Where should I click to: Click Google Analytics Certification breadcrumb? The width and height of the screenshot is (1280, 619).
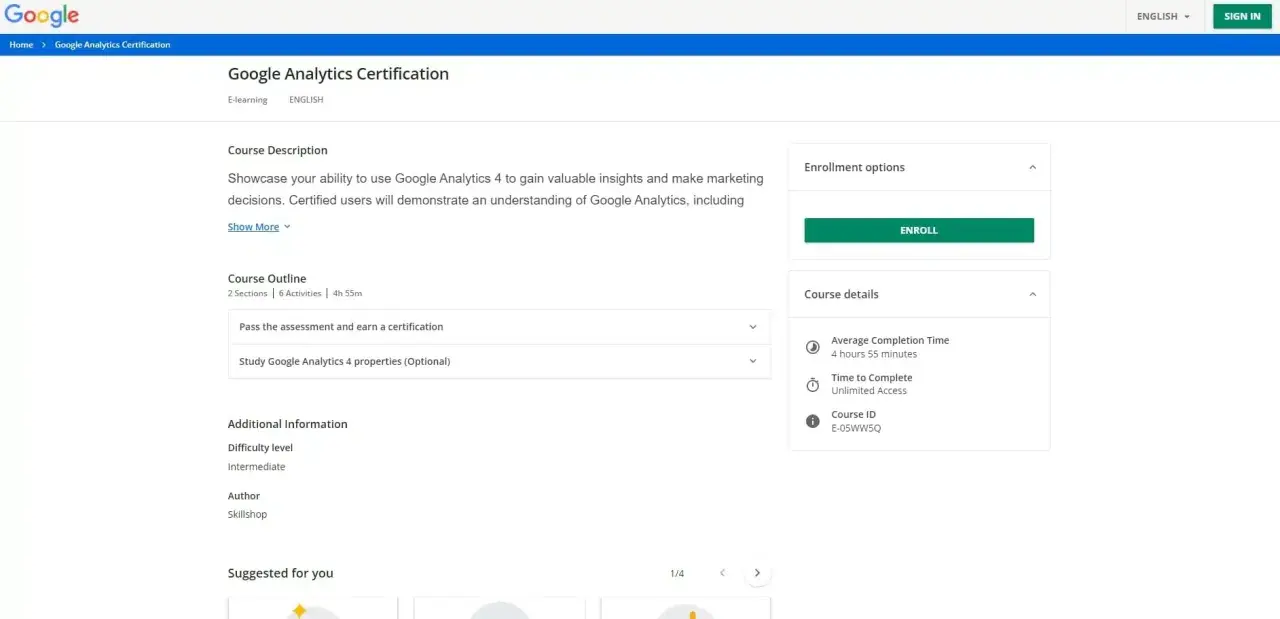click(112, 45)
